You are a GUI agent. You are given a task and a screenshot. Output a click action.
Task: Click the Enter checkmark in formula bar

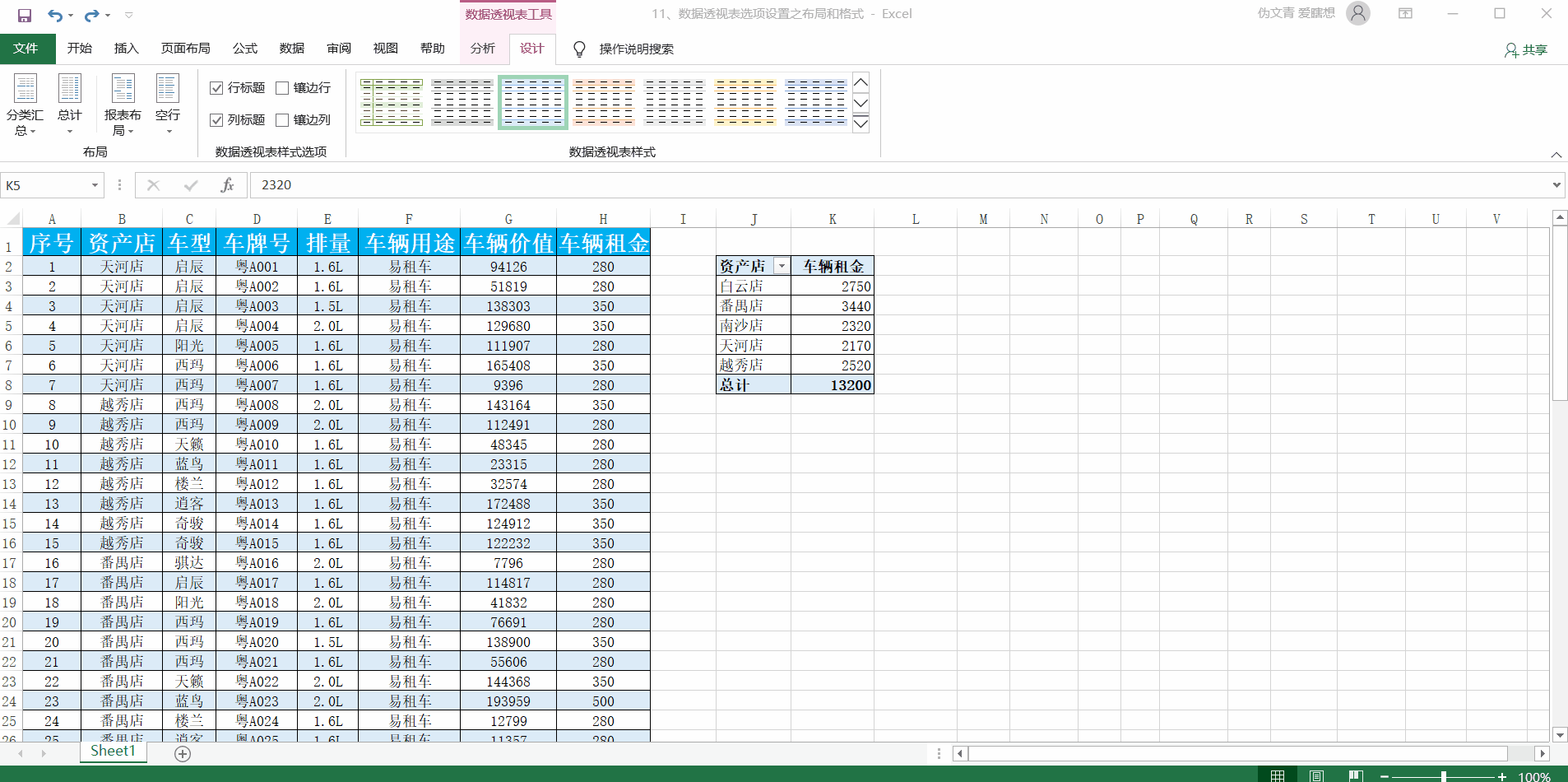(191, 185)
